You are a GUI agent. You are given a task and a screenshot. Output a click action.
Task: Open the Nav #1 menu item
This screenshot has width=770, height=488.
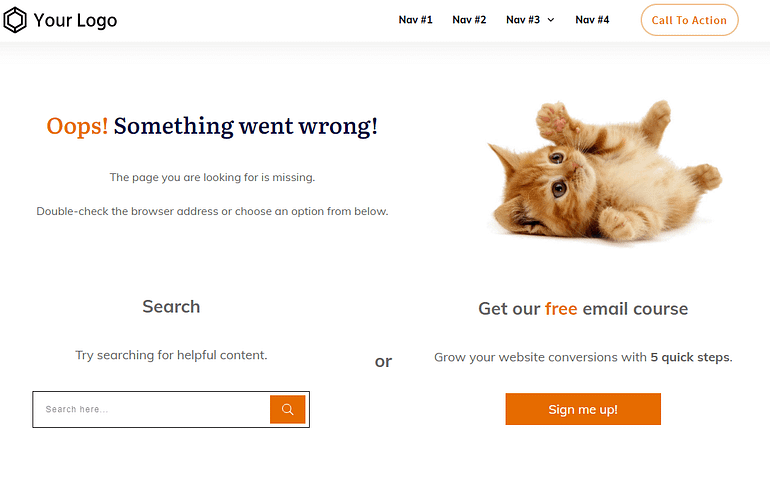point(415,20)
